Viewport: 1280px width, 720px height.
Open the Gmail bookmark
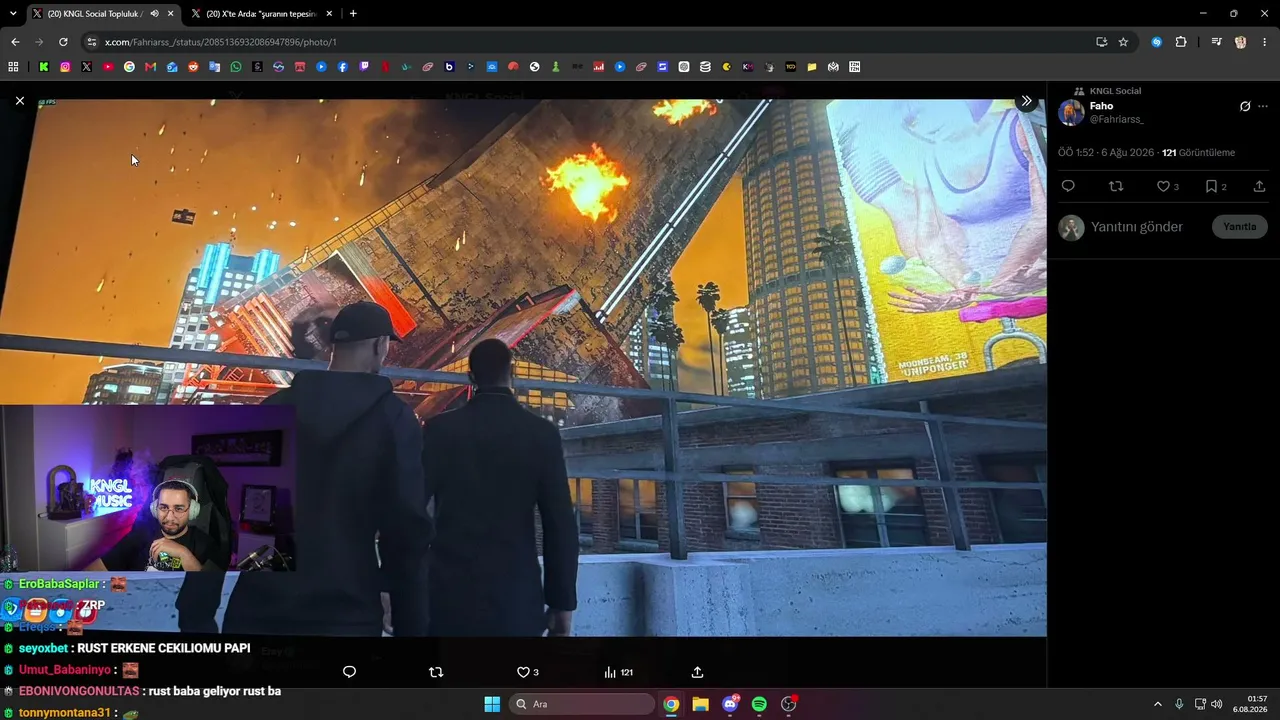150,67
